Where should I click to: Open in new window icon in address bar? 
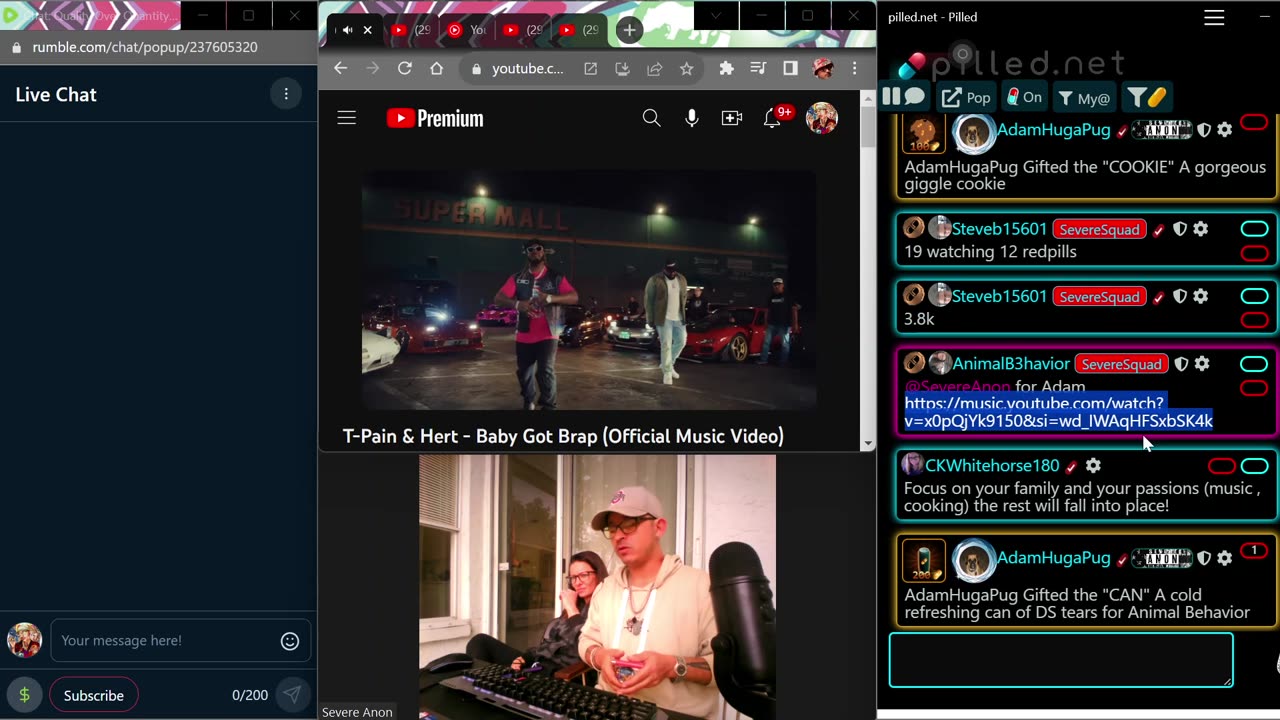[591, 69]
